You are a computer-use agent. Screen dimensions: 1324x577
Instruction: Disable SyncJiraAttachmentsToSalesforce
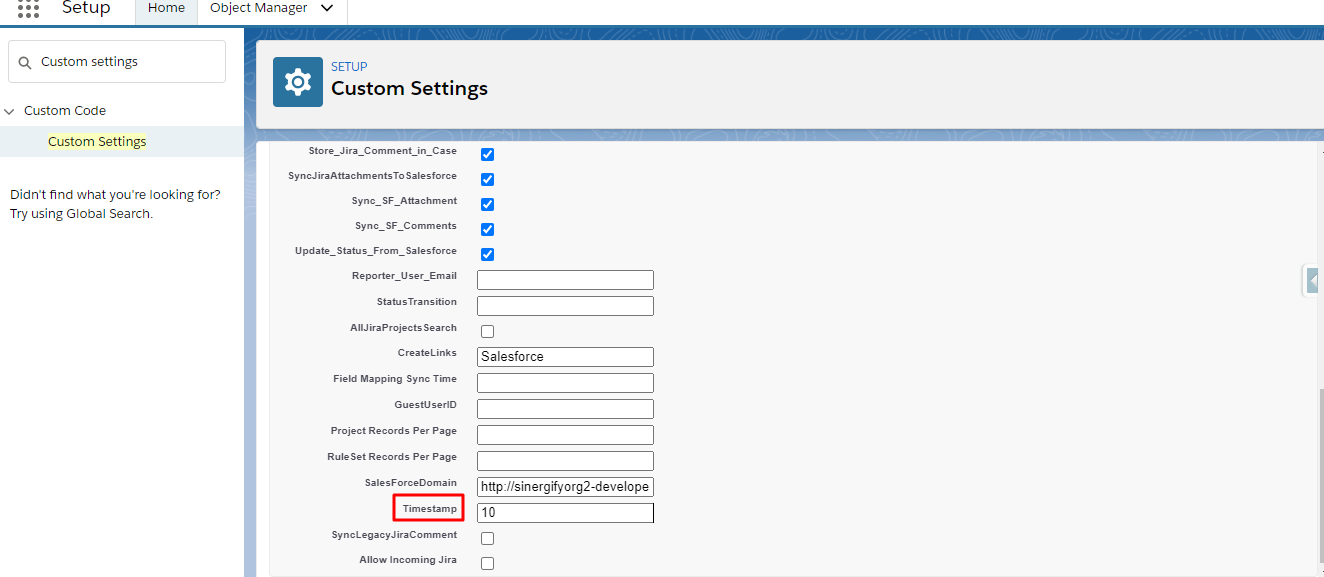click(487, 179)
